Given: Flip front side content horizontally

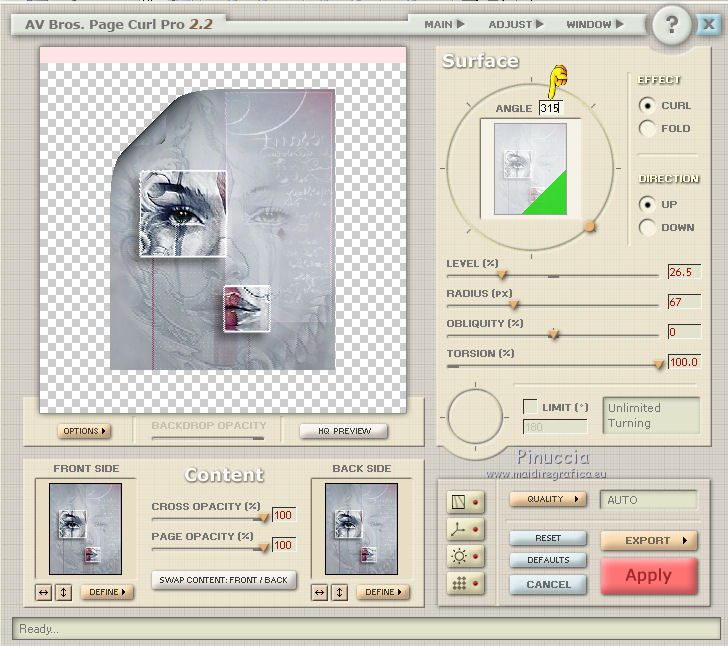Looking at the screenshot, I should [x=44, y=592].
